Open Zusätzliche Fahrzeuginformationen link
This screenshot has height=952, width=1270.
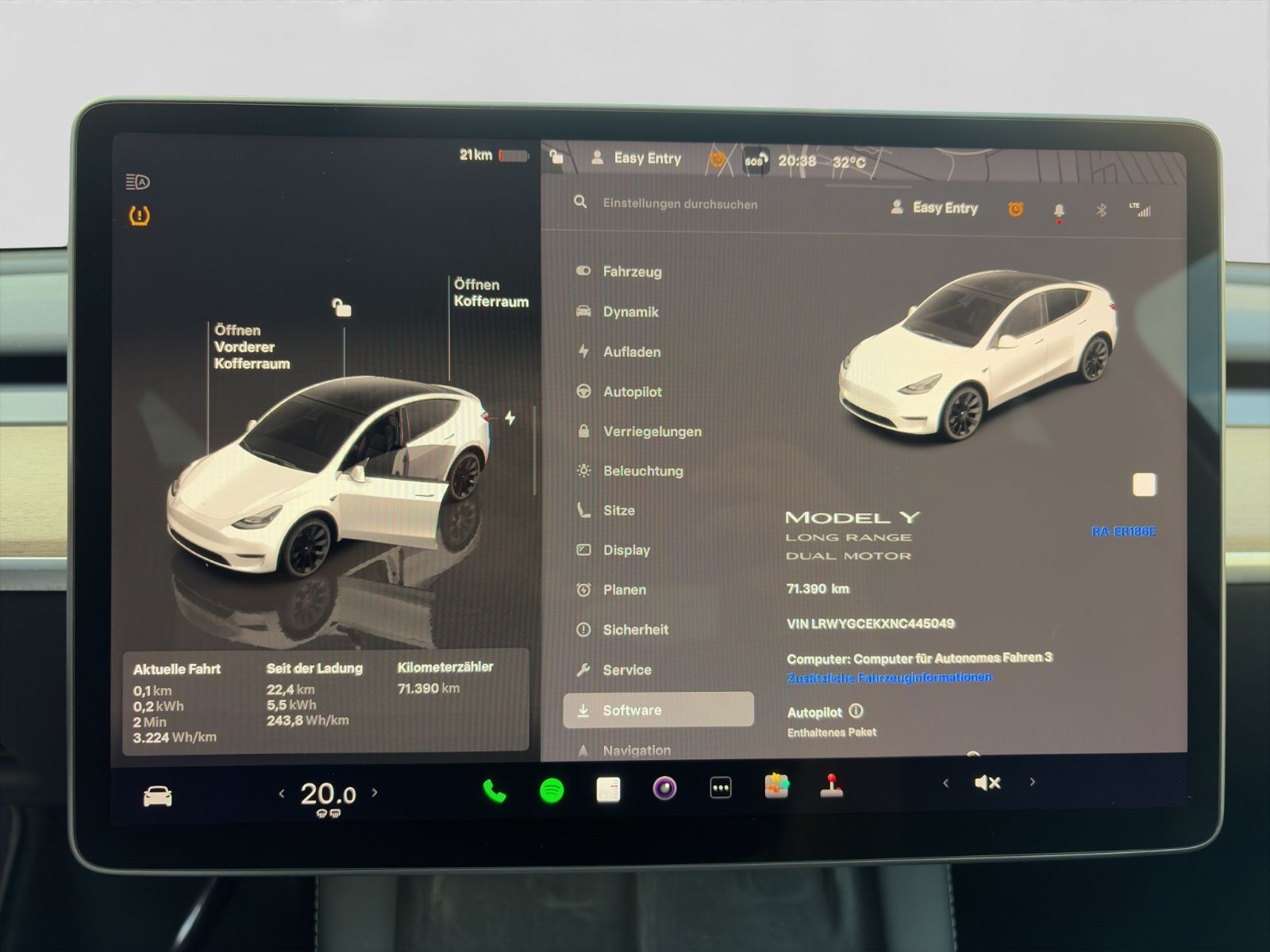tap(889, 678)
